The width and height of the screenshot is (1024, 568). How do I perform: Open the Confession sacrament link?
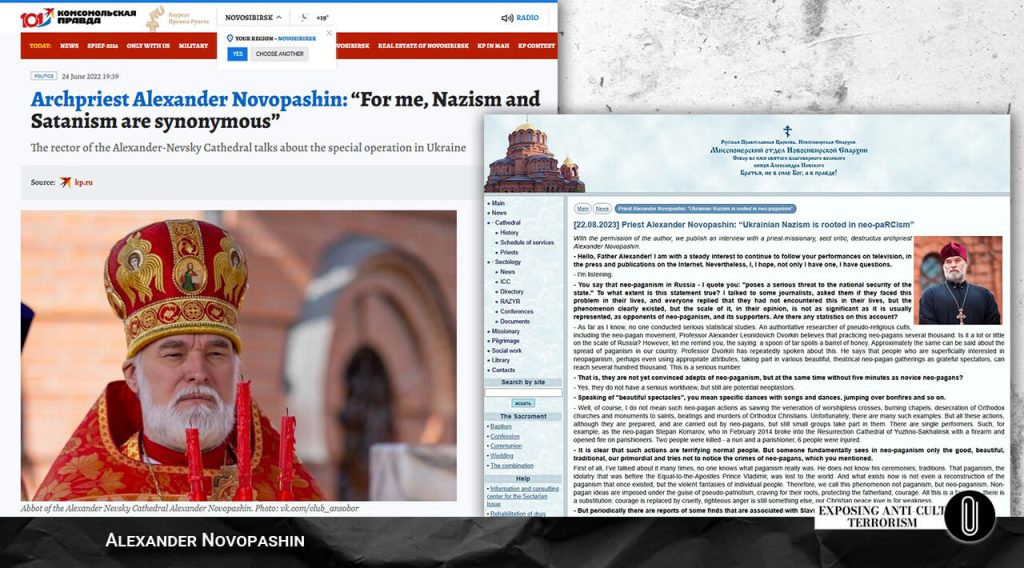click(x=505, y=436)
